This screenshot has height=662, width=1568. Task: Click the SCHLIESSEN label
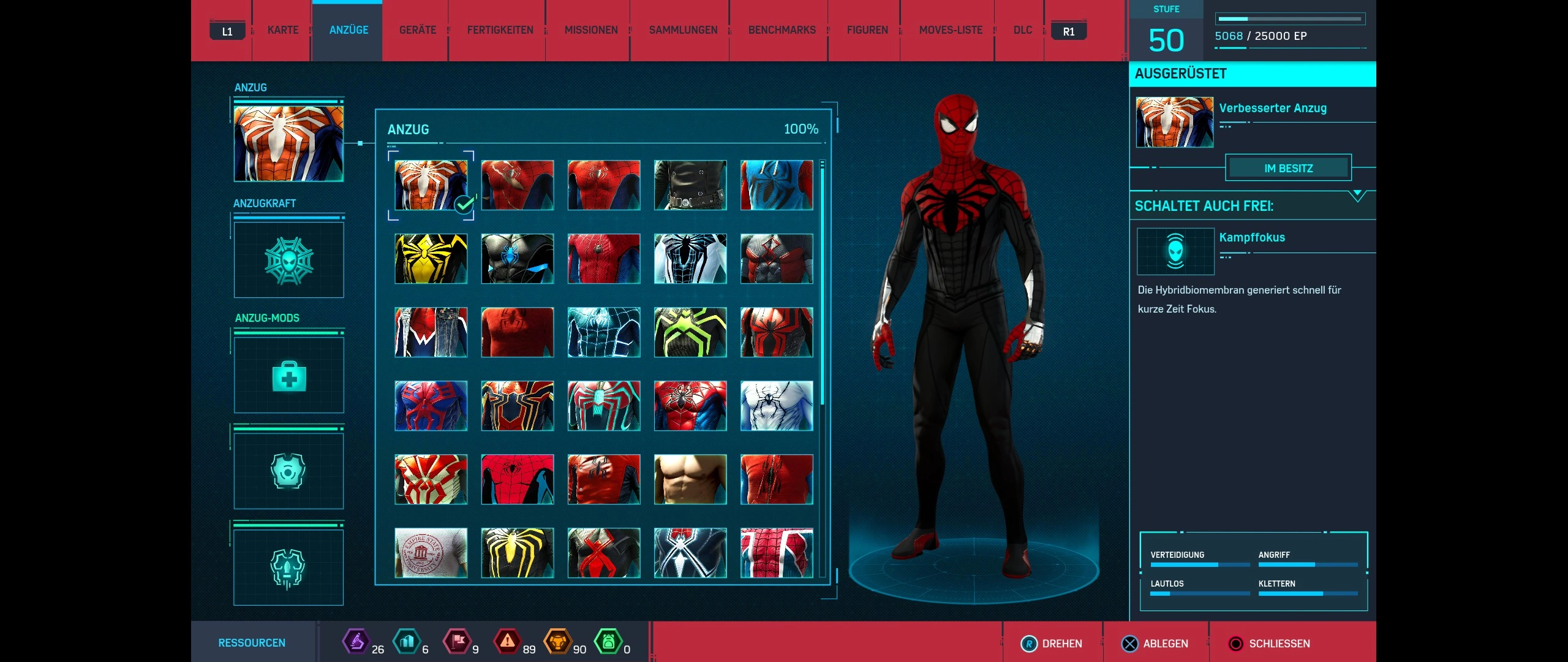pos(1280,644)
